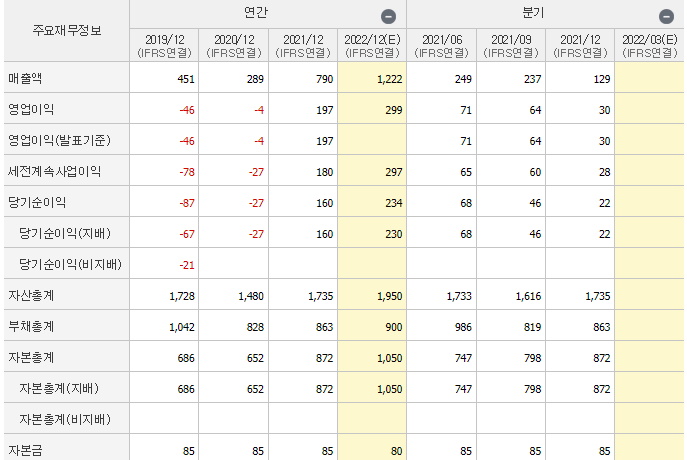This screenshot has width=687, height=460.
Task: Select the 2021/09 quarterly column header
Action: tap(511, 46)
